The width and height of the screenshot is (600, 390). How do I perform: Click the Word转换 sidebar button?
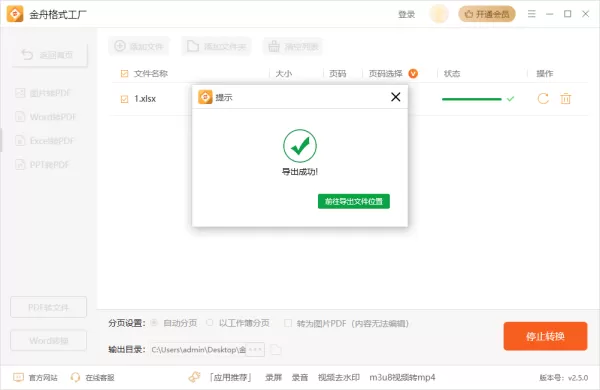49,340
